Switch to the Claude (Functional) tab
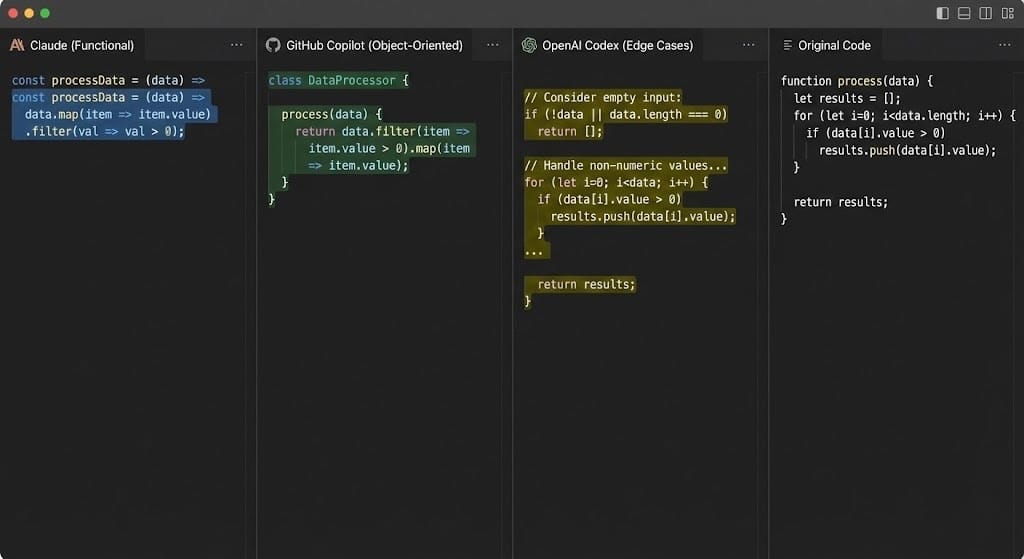 [81, 45]
